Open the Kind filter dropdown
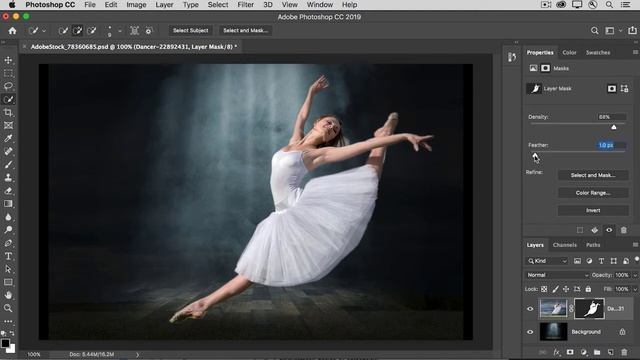640x360 pixels. (547, 261)
